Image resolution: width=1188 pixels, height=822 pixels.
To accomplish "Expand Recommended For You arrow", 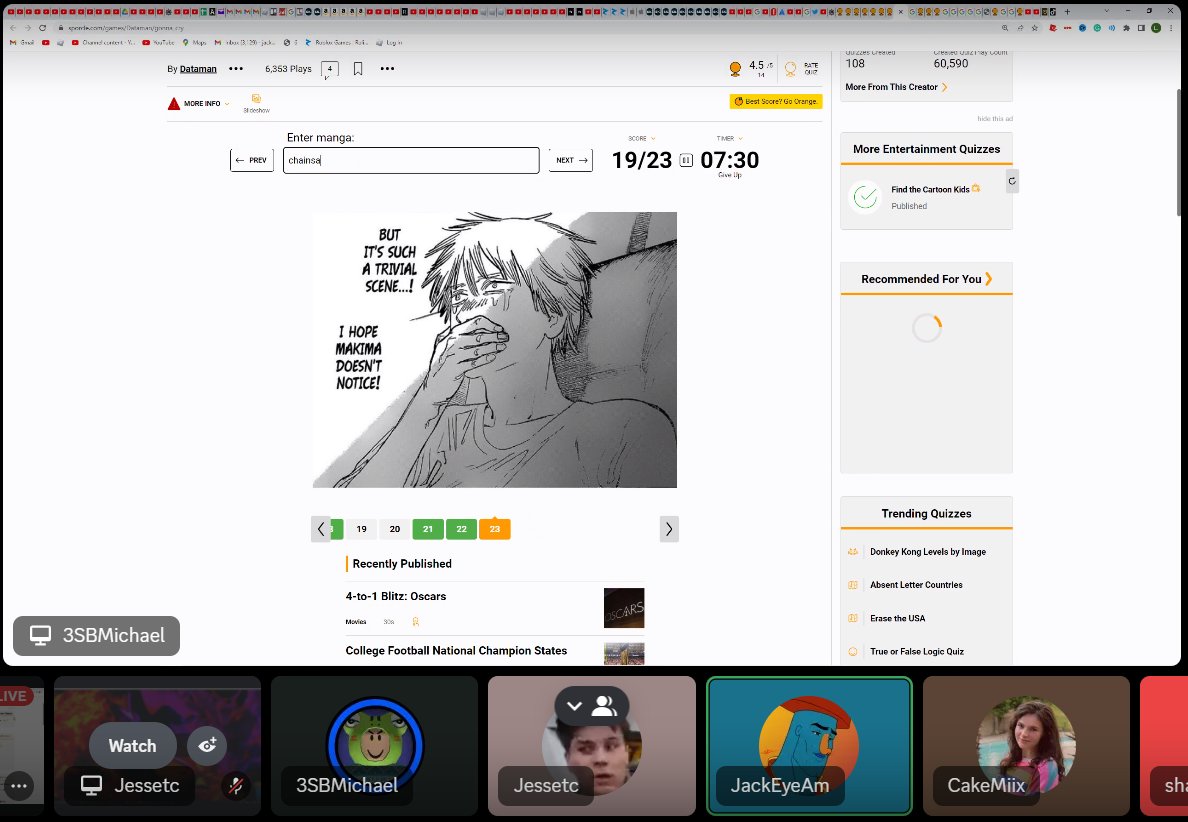I will tap(988, 279).
